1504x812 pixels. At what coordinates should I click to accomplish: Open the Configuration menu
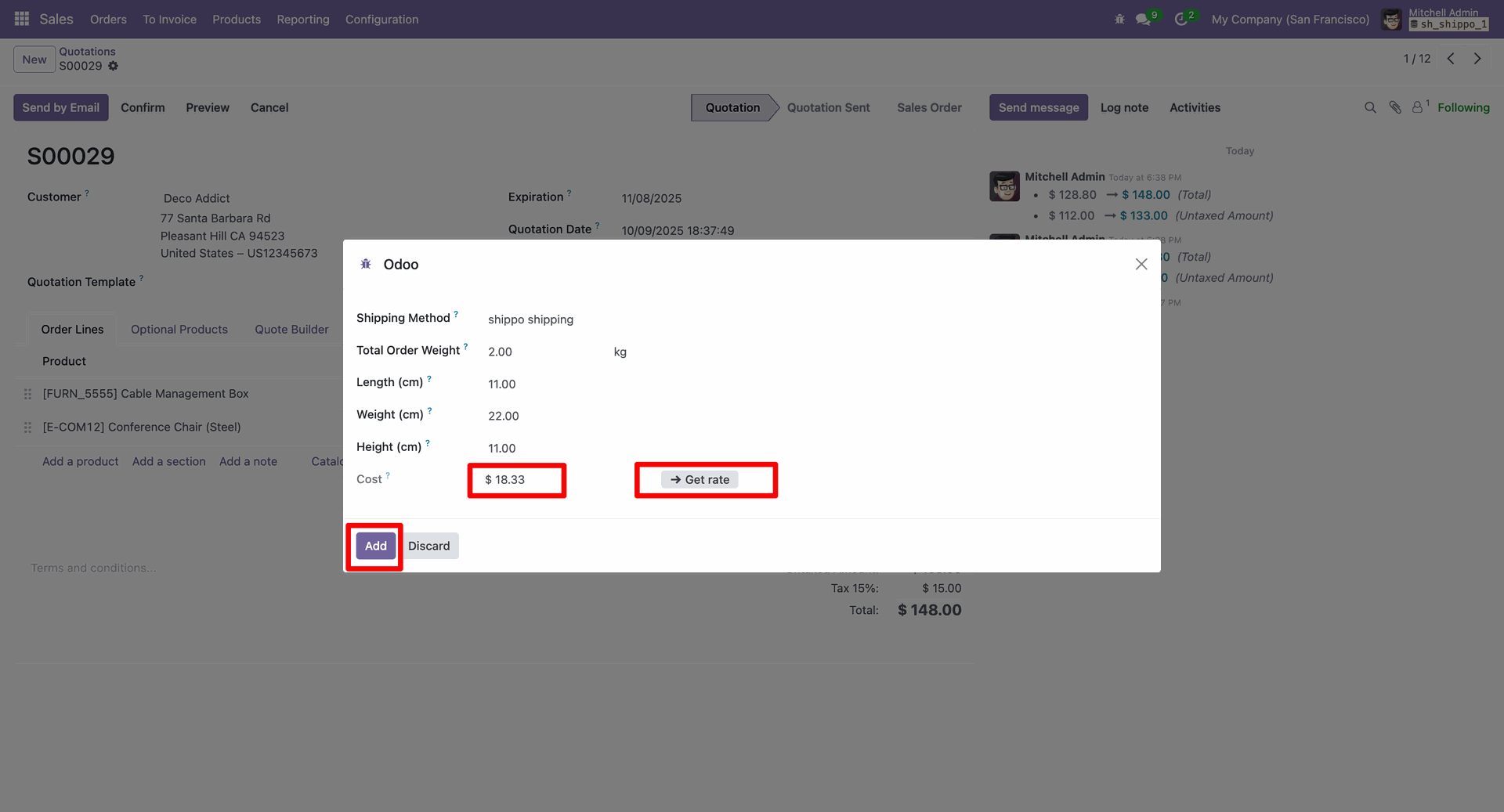tap(381, 19)
